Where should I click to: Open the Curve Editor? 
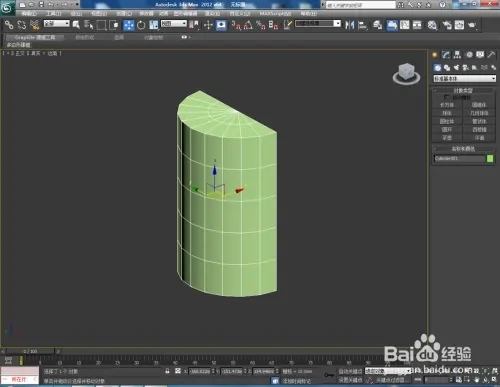click(404, 25)
